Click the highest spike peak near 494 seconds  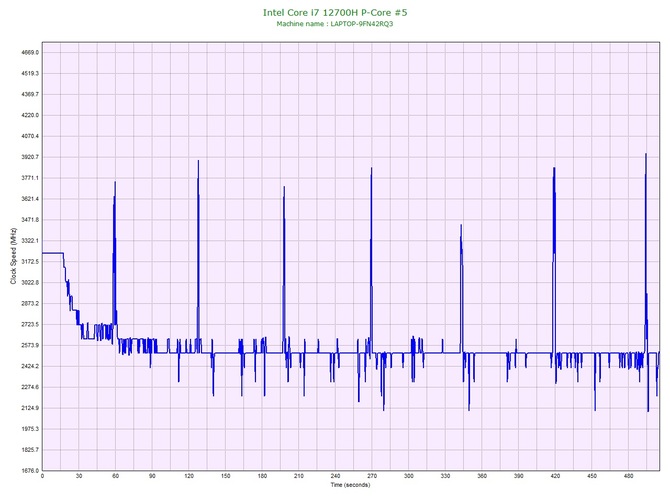pos(646,154)
